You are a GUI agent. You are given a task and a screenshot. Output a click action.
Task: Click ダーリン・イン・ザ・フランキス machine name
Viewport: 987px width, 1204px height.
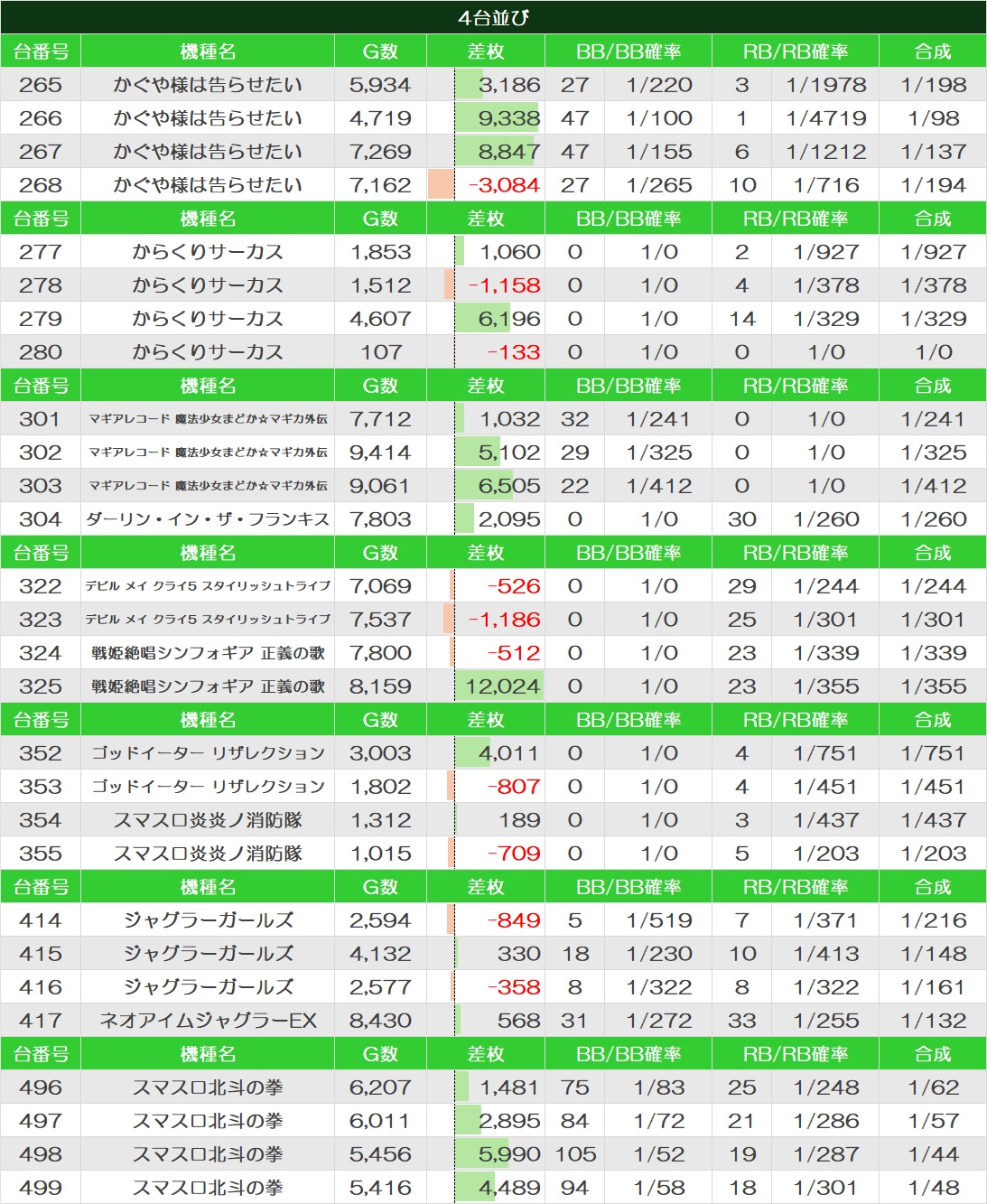point(208,519)
